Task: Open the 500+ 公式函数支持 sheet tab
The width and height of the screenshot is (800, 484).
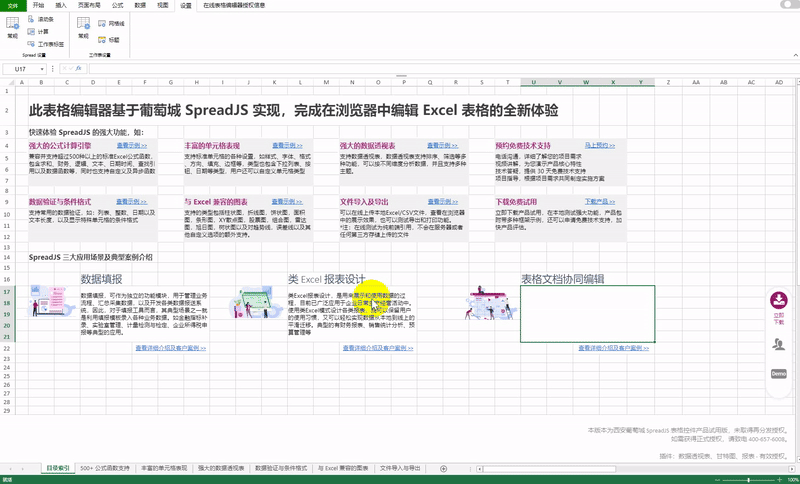Action: point(105,468)
